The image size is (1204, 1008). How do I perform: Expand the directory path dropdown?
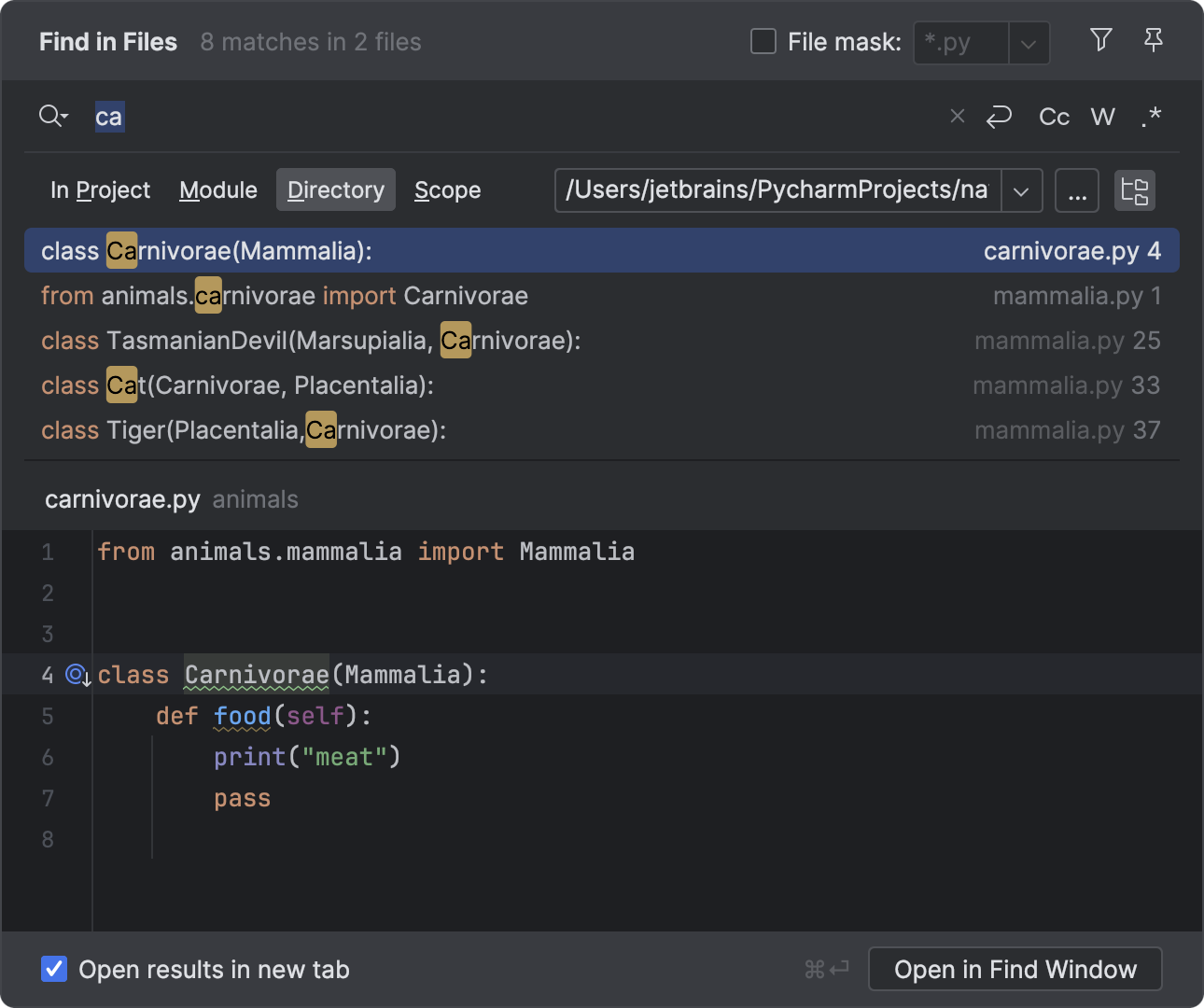(1022, 190)
